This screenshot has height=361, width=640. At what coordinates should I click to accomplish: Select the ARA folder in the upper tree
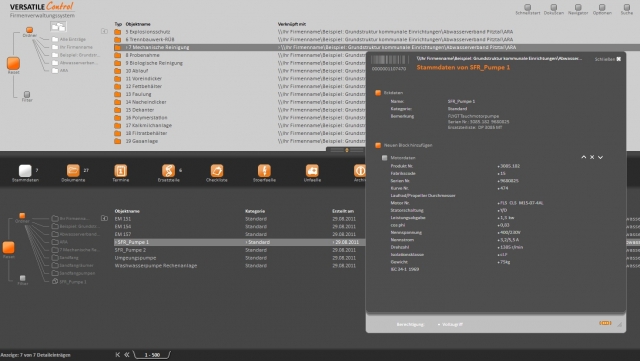pos(64,70)
